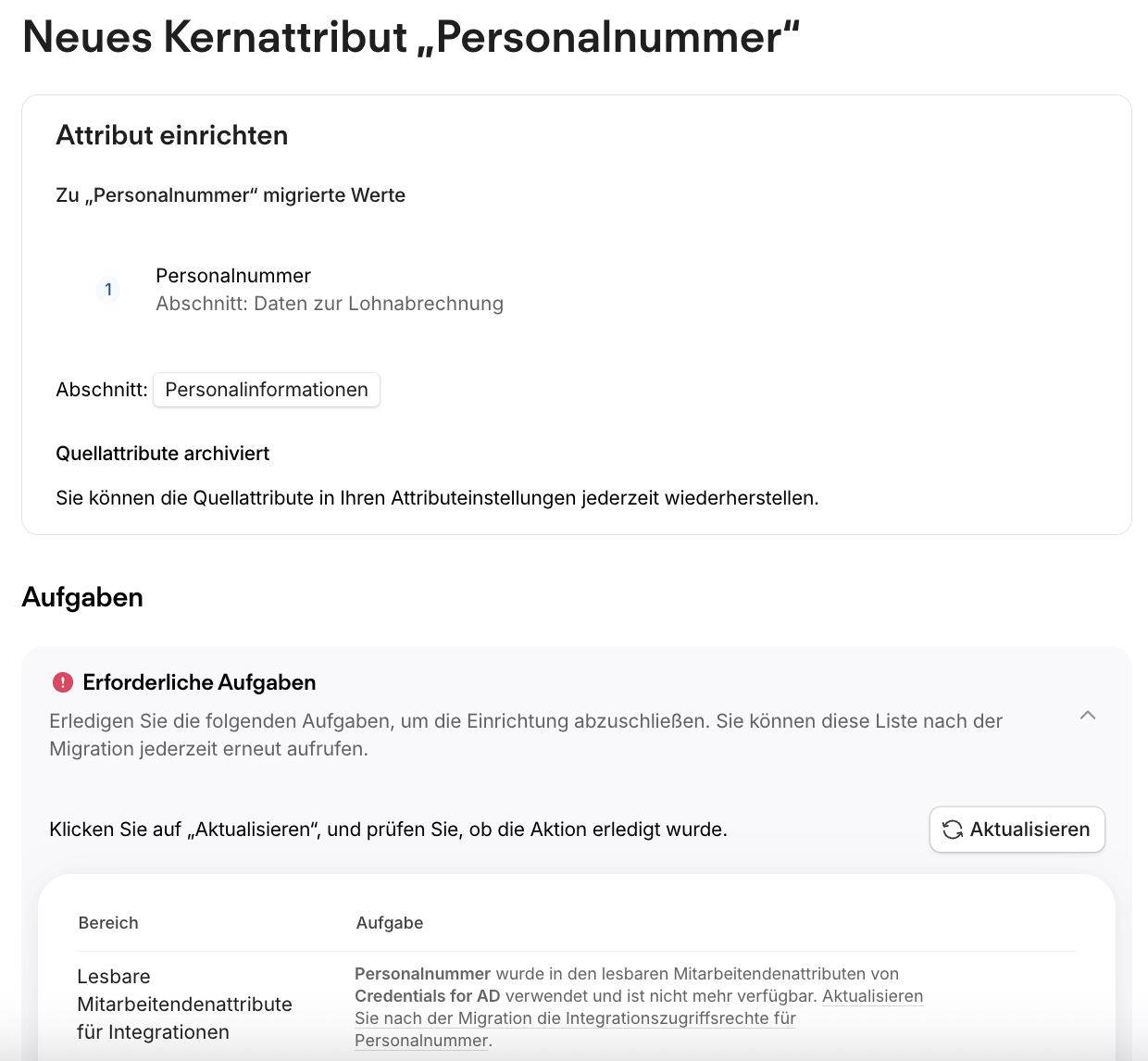Click the Quellattribute archiviert label
Viewport: 1148px width, 1061px height.
tap(163, 454)
